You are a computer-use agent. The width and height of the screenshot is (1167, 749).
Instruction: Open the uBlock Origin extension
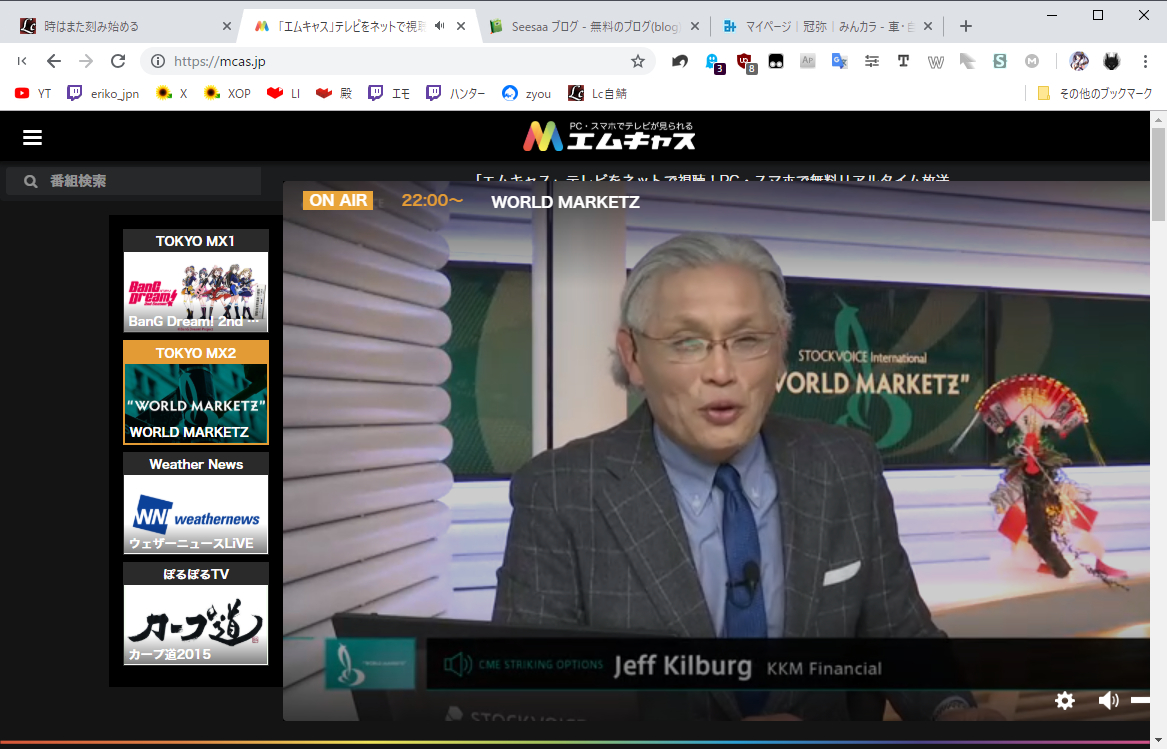click(746, 63)
